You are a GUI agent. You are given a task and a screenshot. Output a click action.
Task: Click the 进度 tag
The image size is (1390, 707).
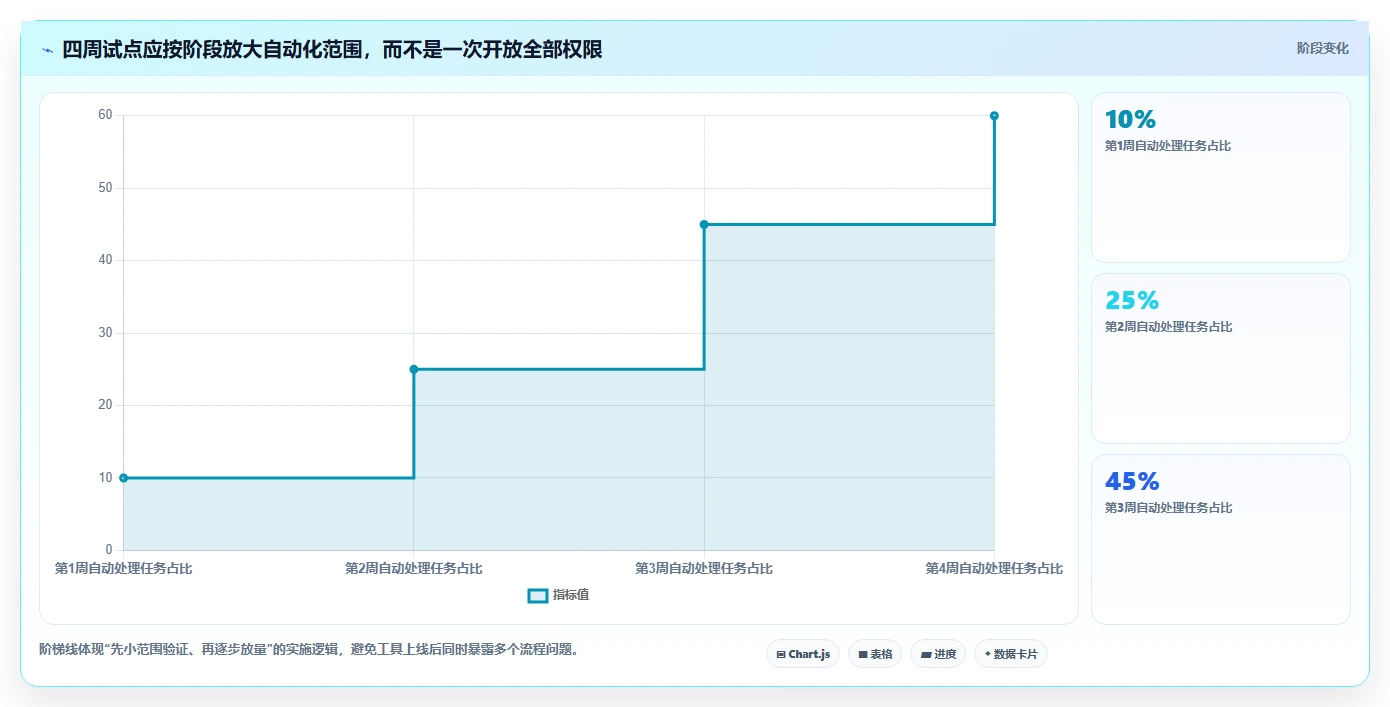(x=938, y=654)
